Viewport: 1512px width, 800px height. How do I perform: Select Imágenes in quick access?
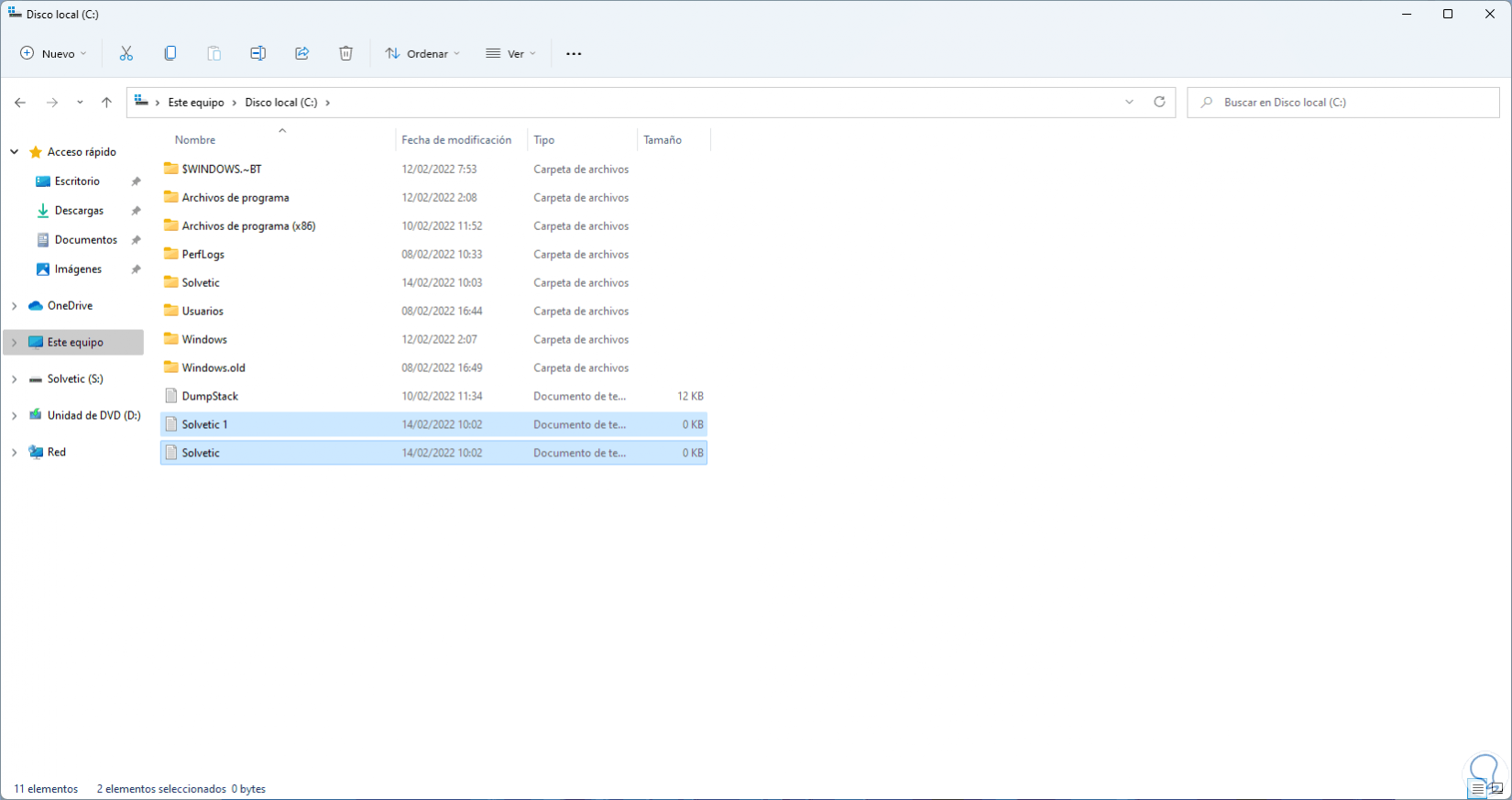tap(78, 269)
